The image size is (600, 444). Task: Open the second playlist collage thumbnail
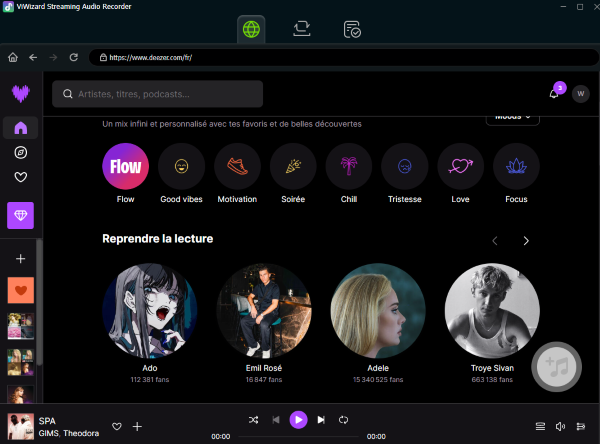pyautogui.click(x=21, y=362)
